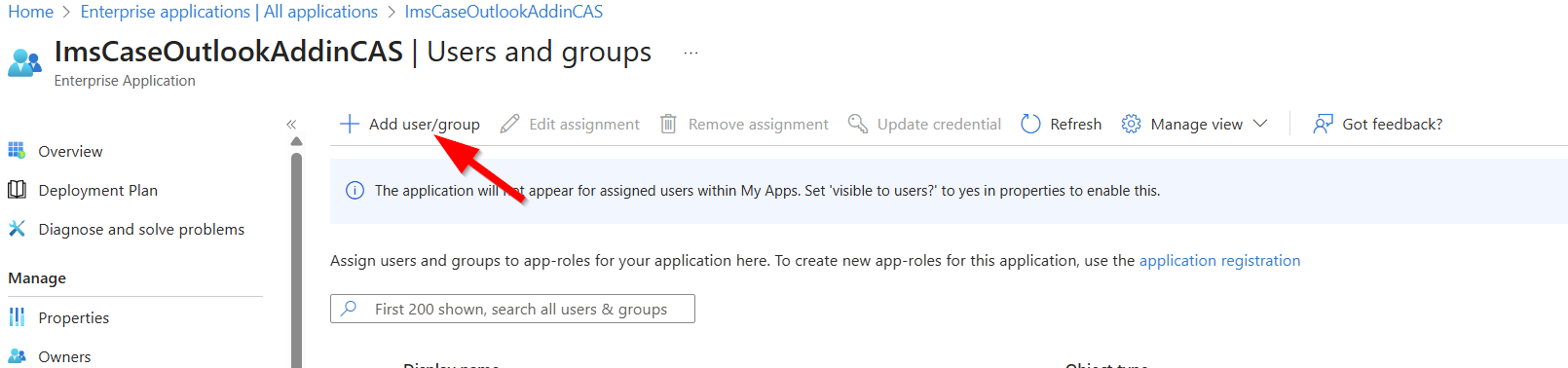This screenshot has height=368, width=1568.
Task: Open the ellipsis more options menu
Action: [691, 53]
